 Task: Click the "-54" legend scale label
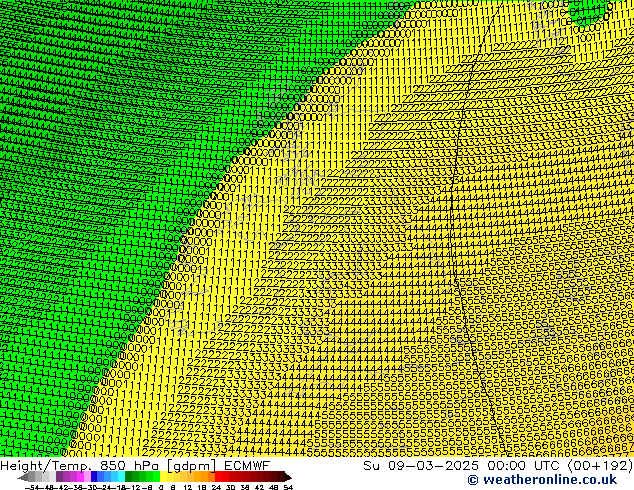click(31, 487)
